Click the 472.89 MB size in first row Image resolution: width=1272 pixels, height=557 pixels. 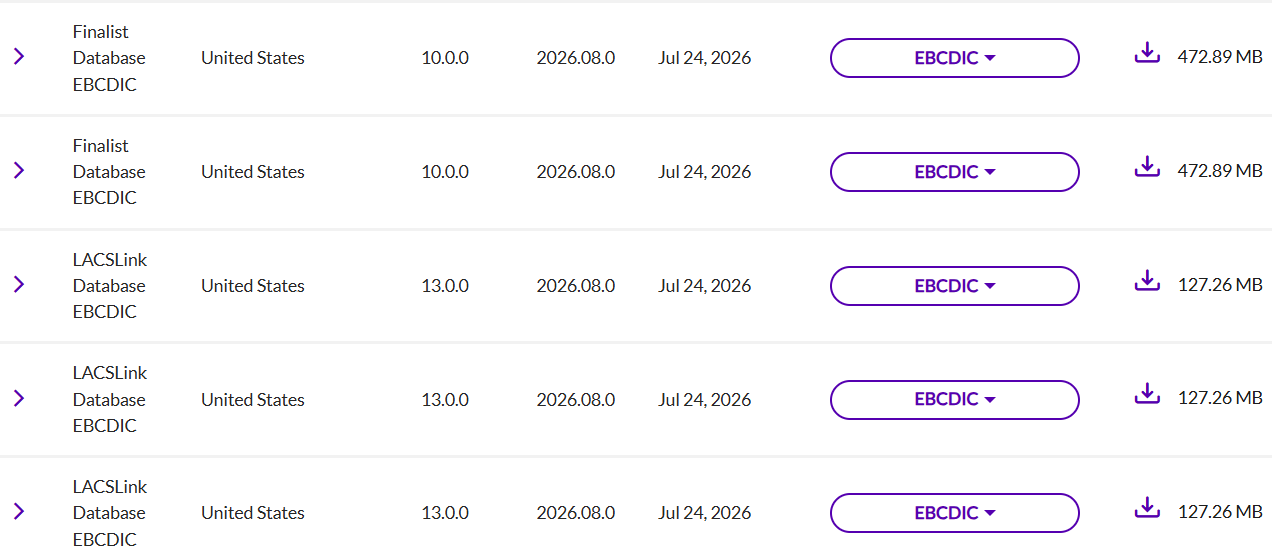[x=1220, y=58]
